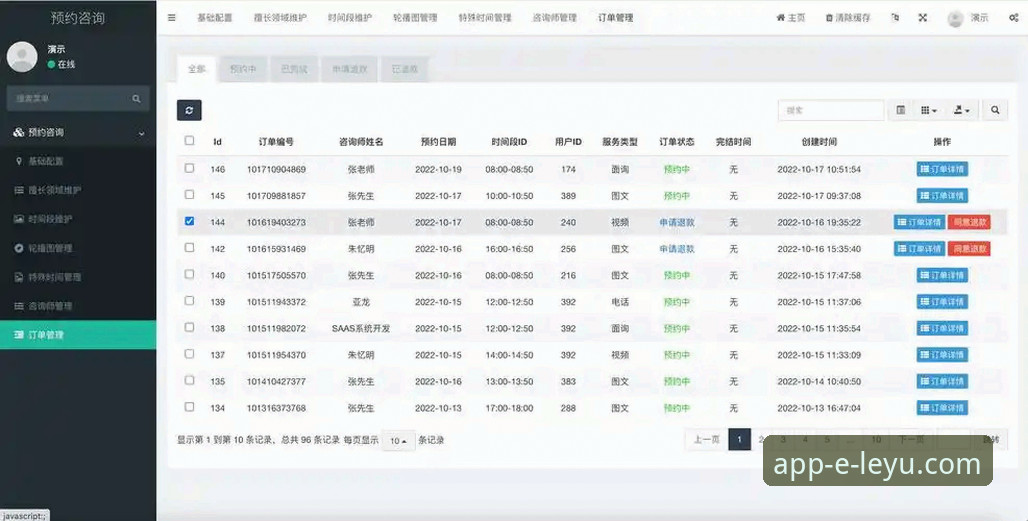Click the 申请退款 status of order 144

[677, 222]
